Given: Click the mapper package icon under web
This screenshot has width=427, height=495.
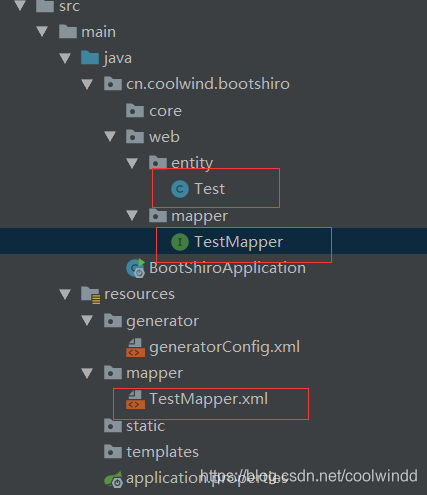Looking at the screenshot, I should click(x=158, y=215).
